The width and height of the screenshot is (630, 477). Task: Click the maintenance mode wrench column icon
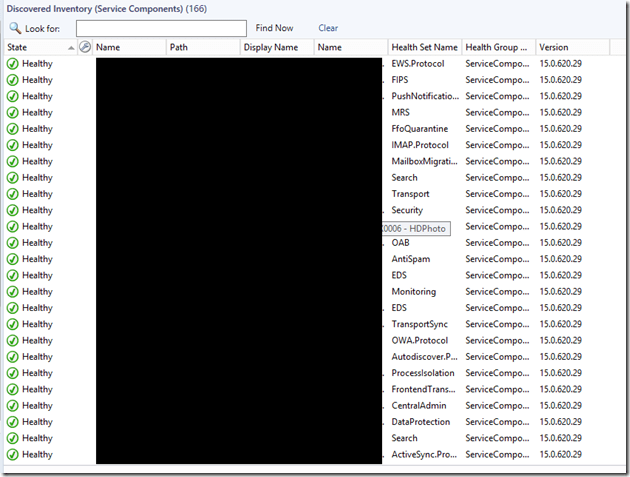pos(85,47)
